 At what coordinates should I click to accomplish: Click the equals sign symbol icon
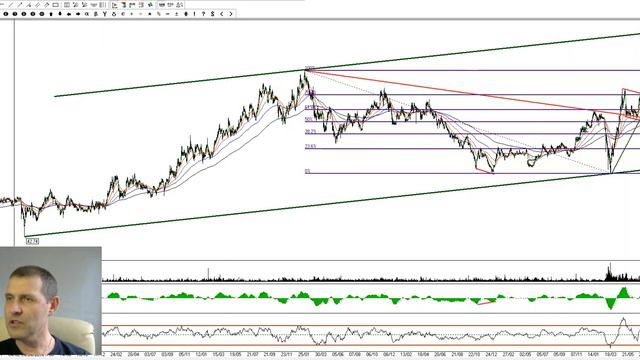pyautogui.click(x=168, y=14)
